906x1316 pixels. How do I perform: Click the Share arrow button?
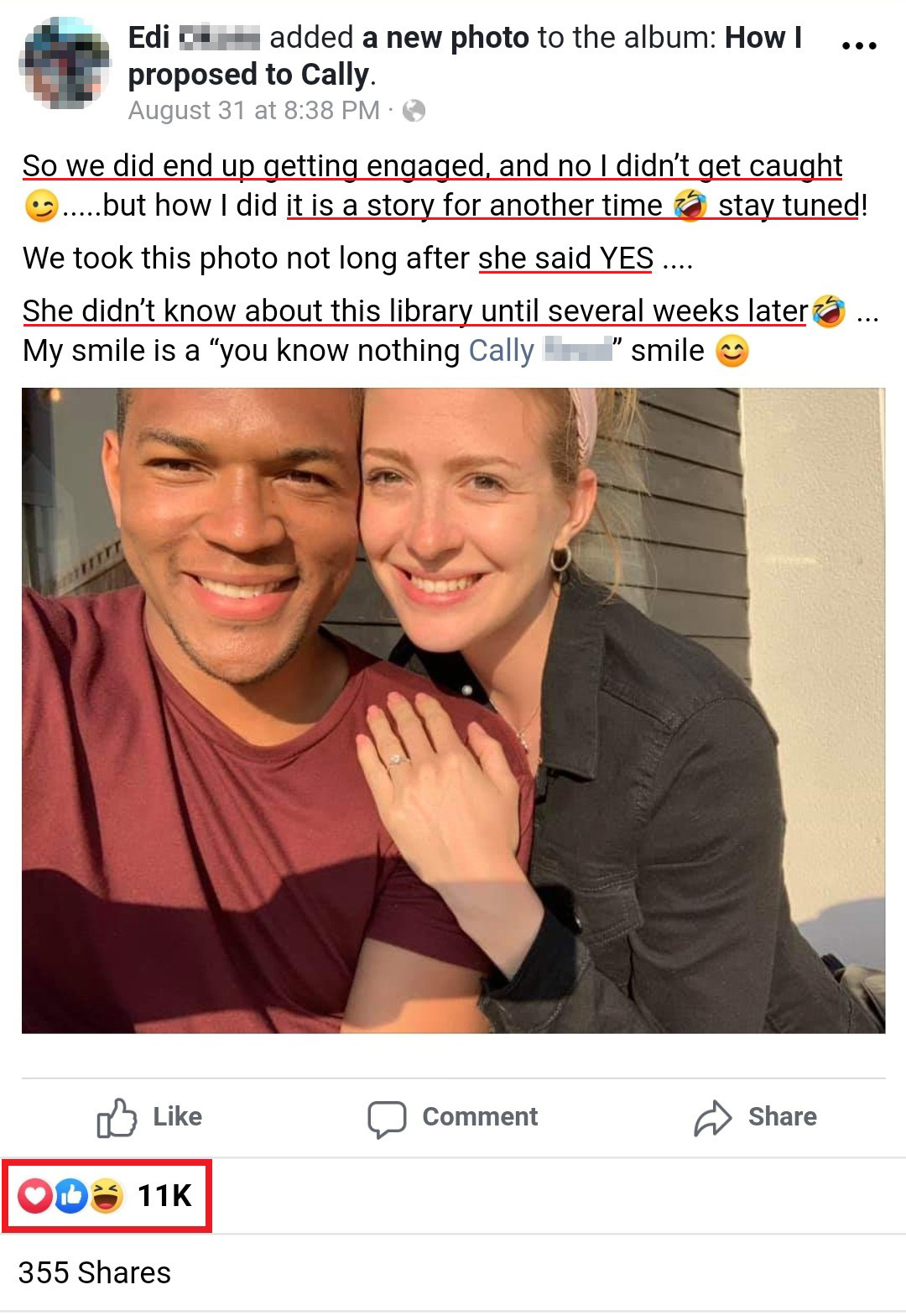(755, 1116)
